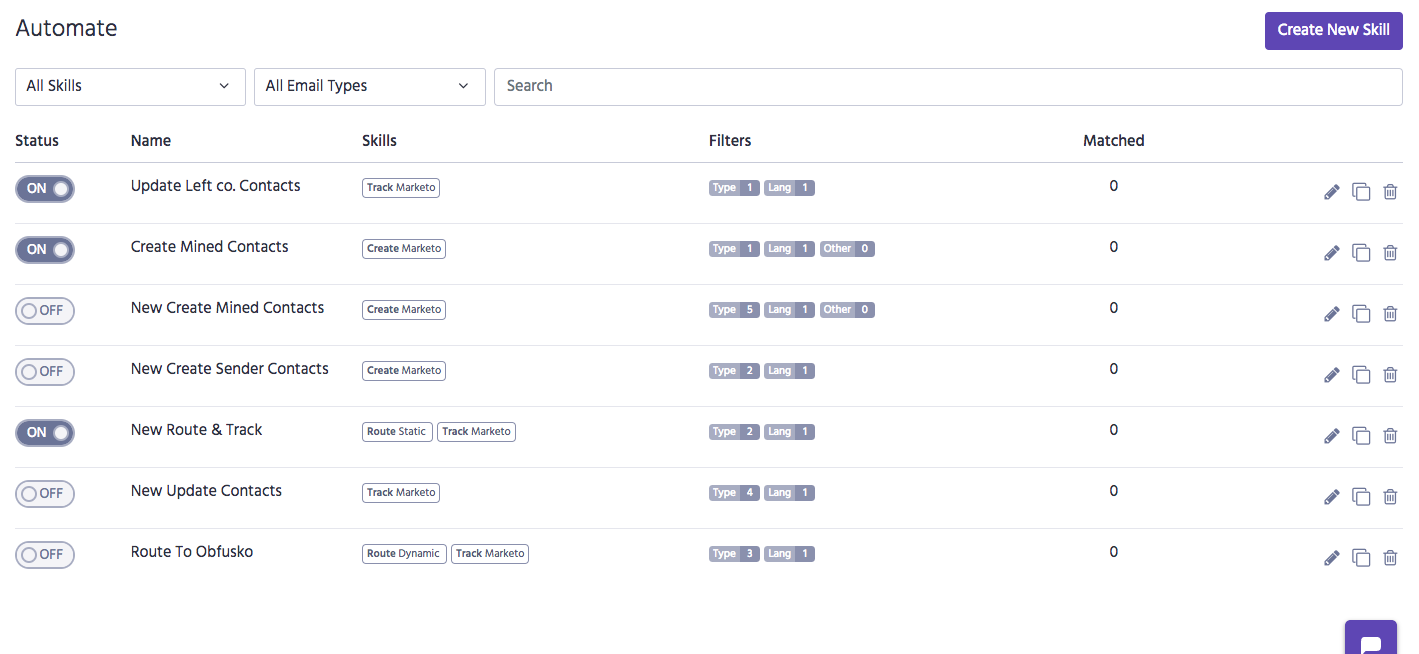Edit the Route To Obfusko skill
Viewport: 1419px width, 654px height.
[x=1331, y=558]
